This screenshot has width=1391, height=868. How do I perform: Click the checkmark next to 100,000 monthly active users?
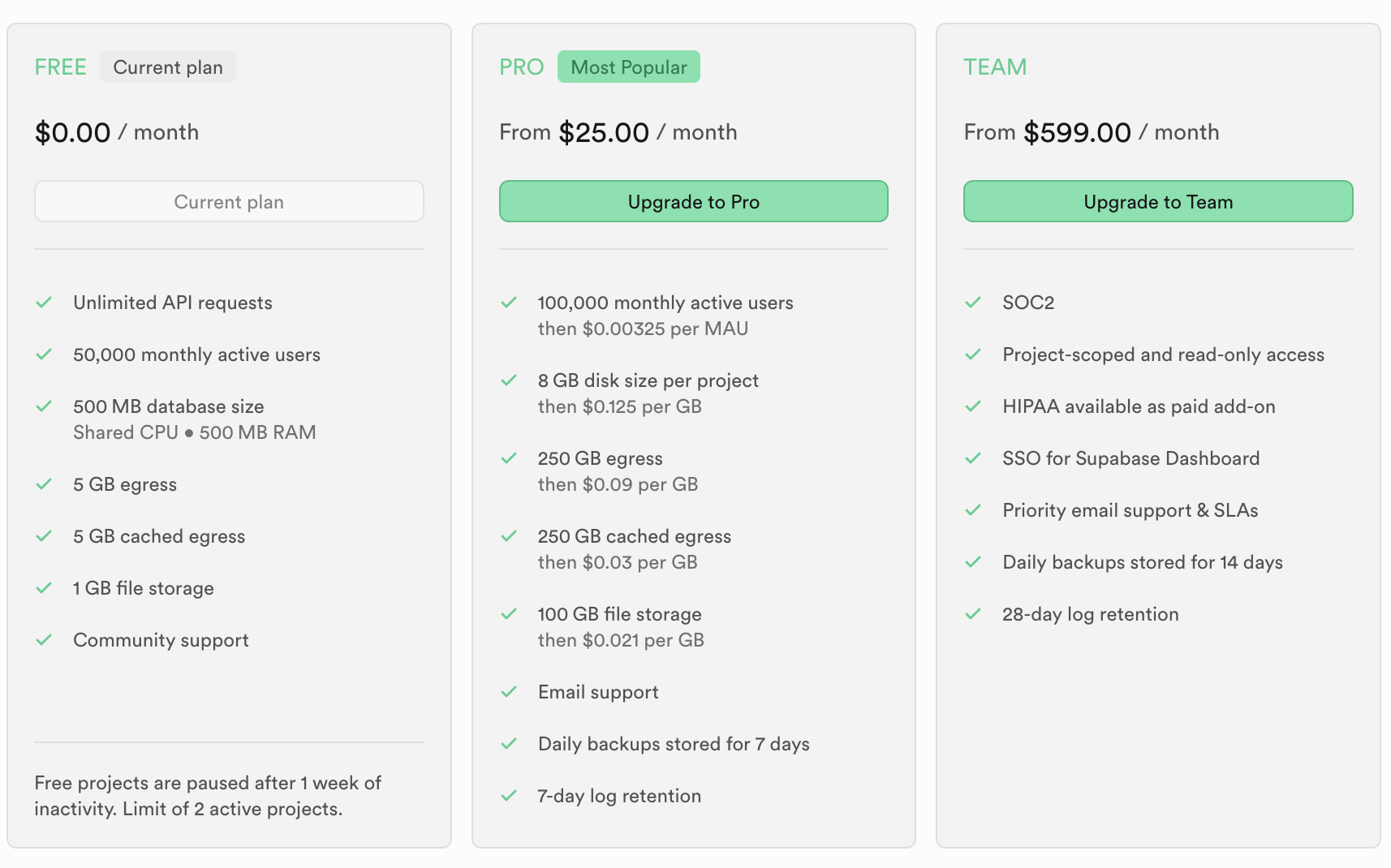click(x=509, y=303)
